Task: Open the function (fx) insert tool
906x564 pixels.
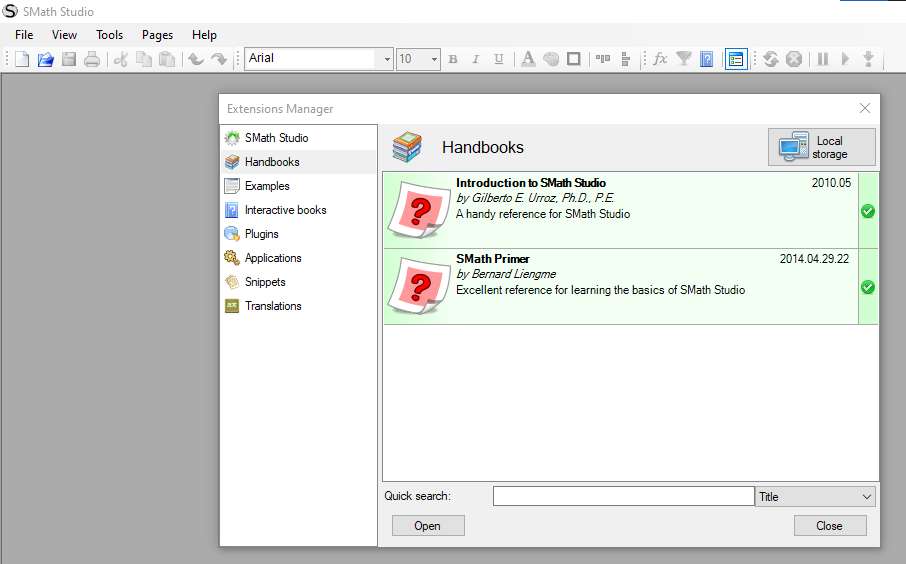Action: point(660,59)
